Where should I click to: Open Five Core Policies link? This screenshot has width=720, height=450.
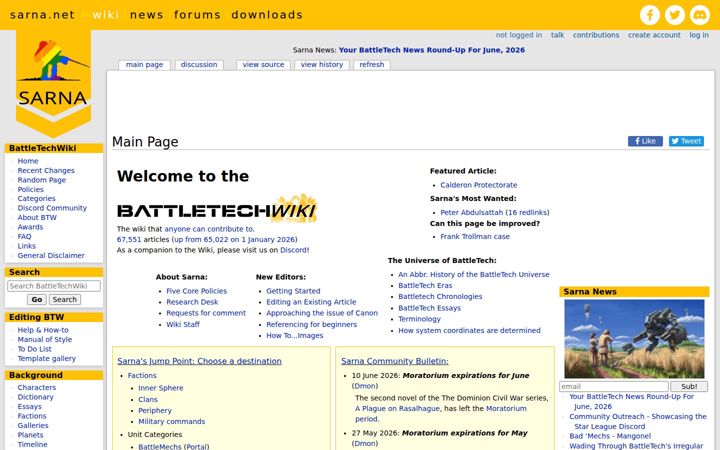[197, 291]
